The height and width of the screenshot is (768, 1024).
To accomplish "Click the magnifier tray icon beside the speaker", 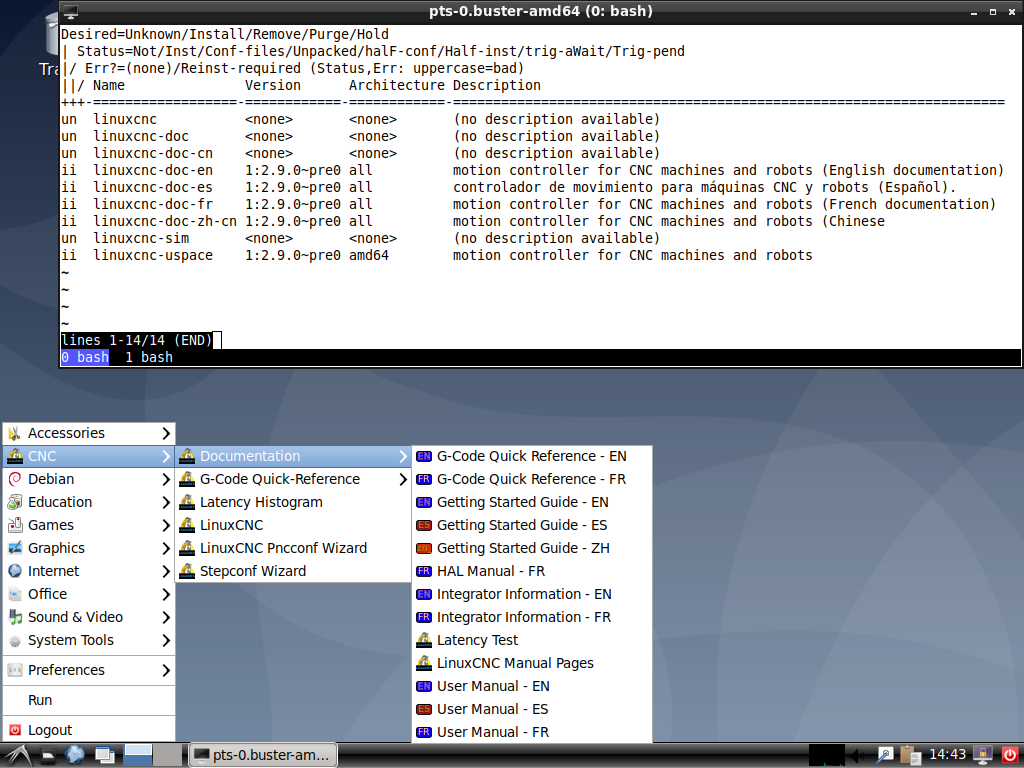I will tap(885, 756).
